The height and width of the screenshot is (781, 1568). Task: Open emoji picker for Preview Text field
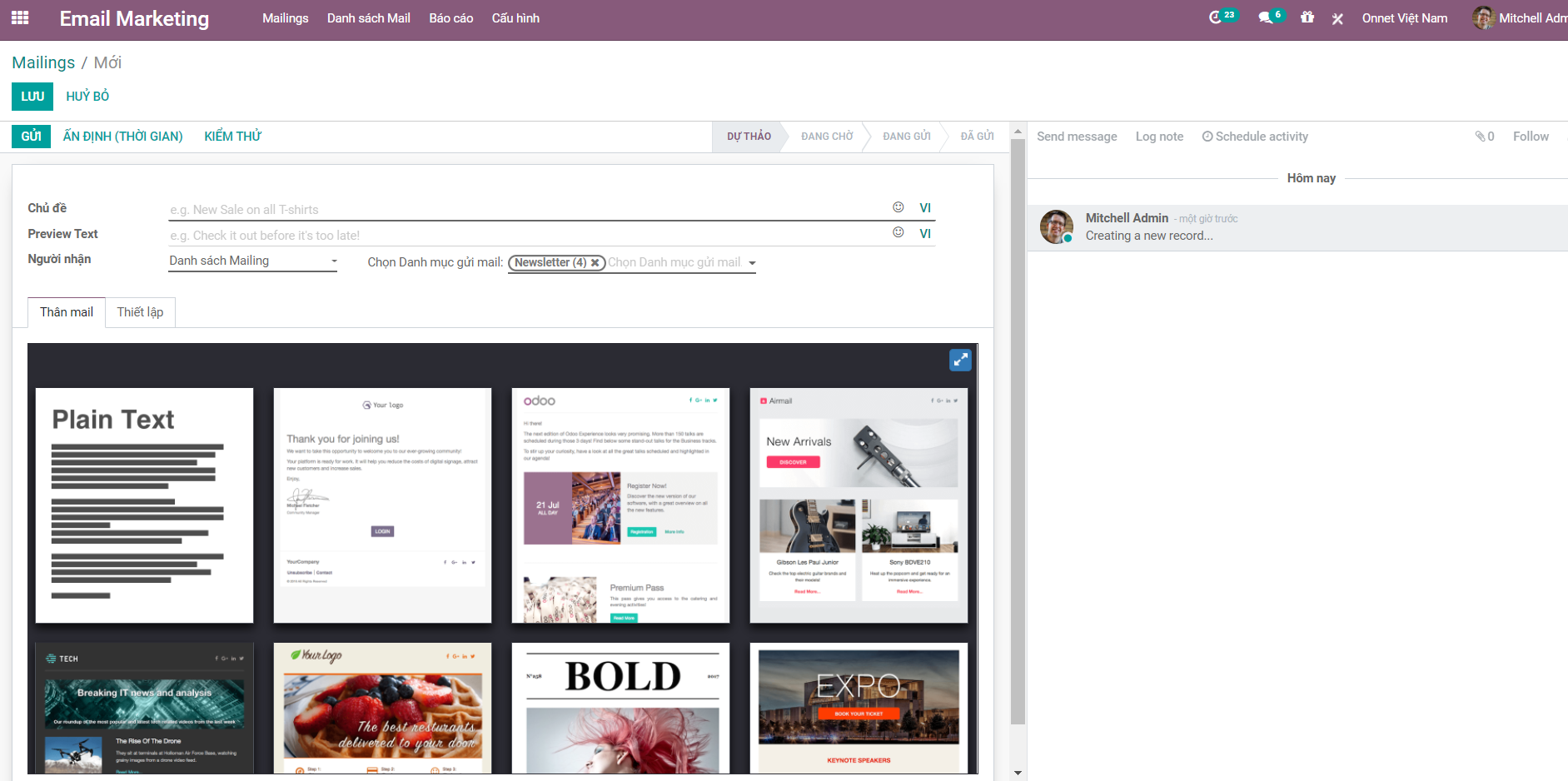click(x=898, y=233)
